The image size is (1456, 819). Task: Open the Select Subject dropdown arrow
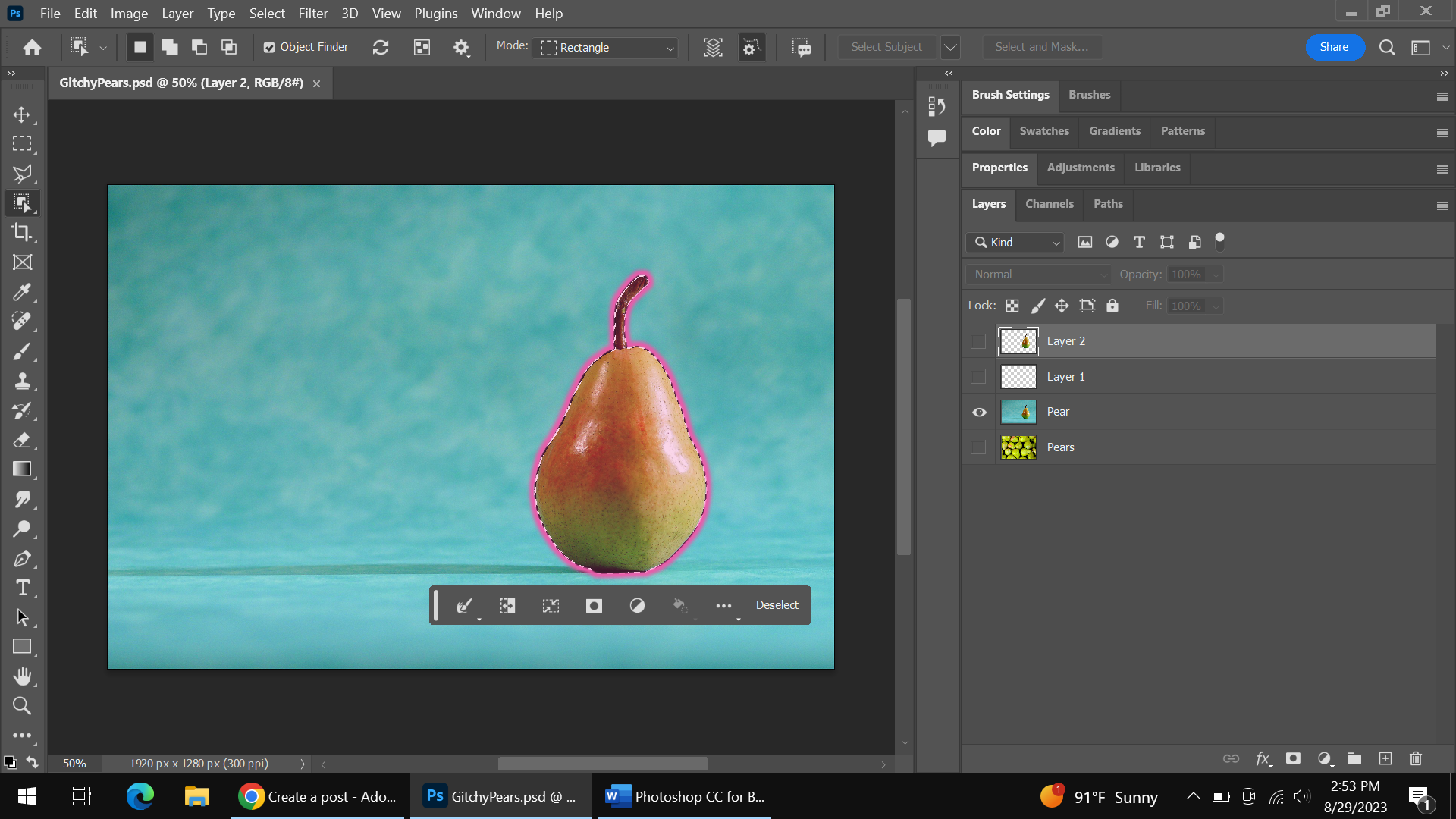[x=950, y=46]
